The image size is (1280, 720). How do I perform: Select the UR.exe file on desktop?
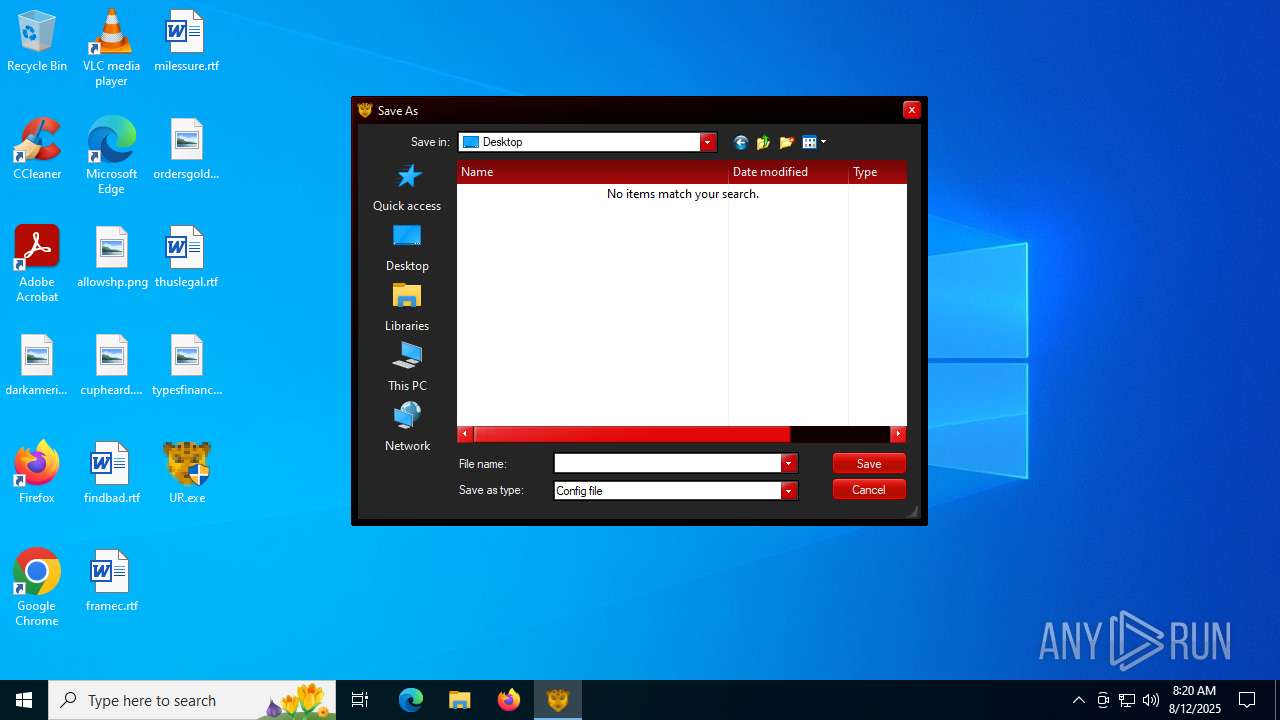click(x=186, y=474)
